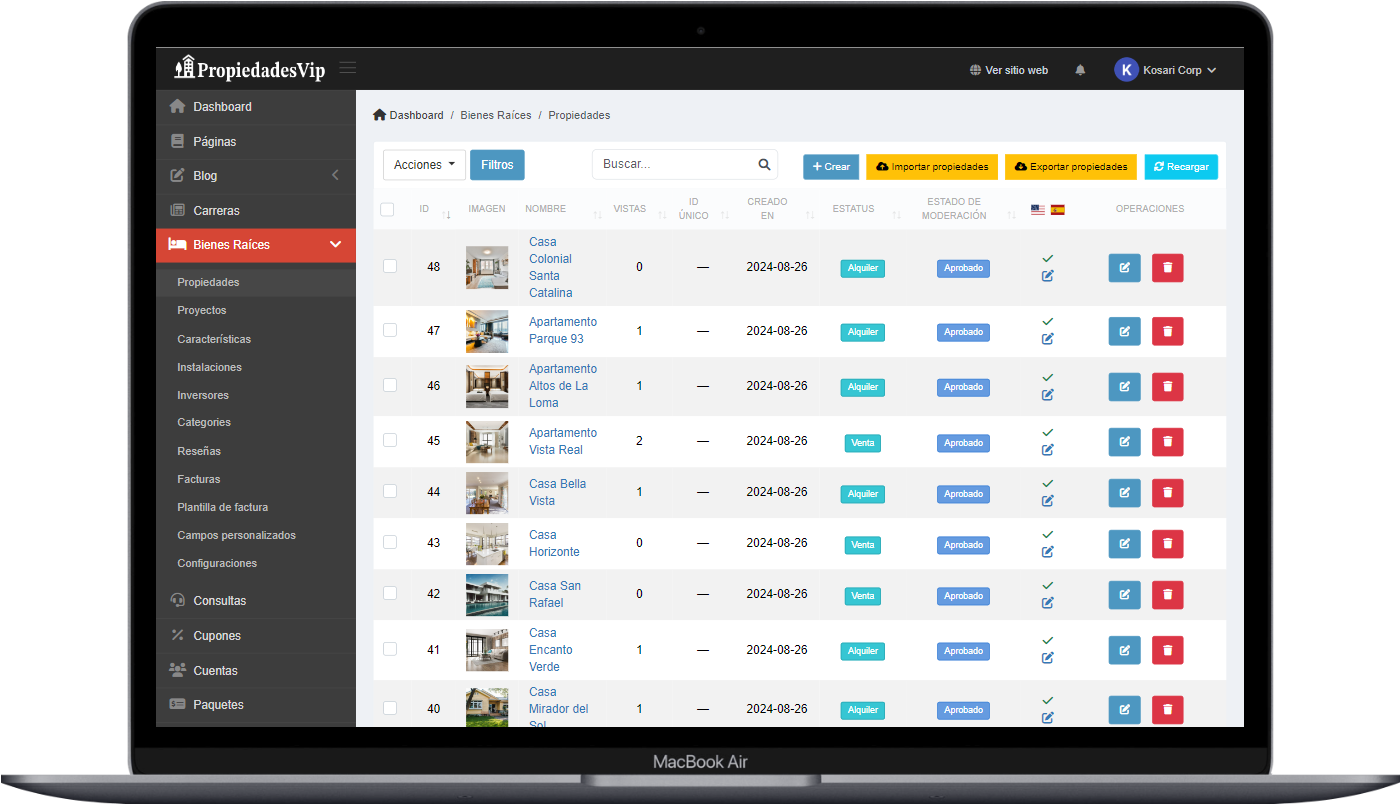Screen dimensions: 1400x804
Task: Click the Buscar search input field
Action: pos(674,165)
